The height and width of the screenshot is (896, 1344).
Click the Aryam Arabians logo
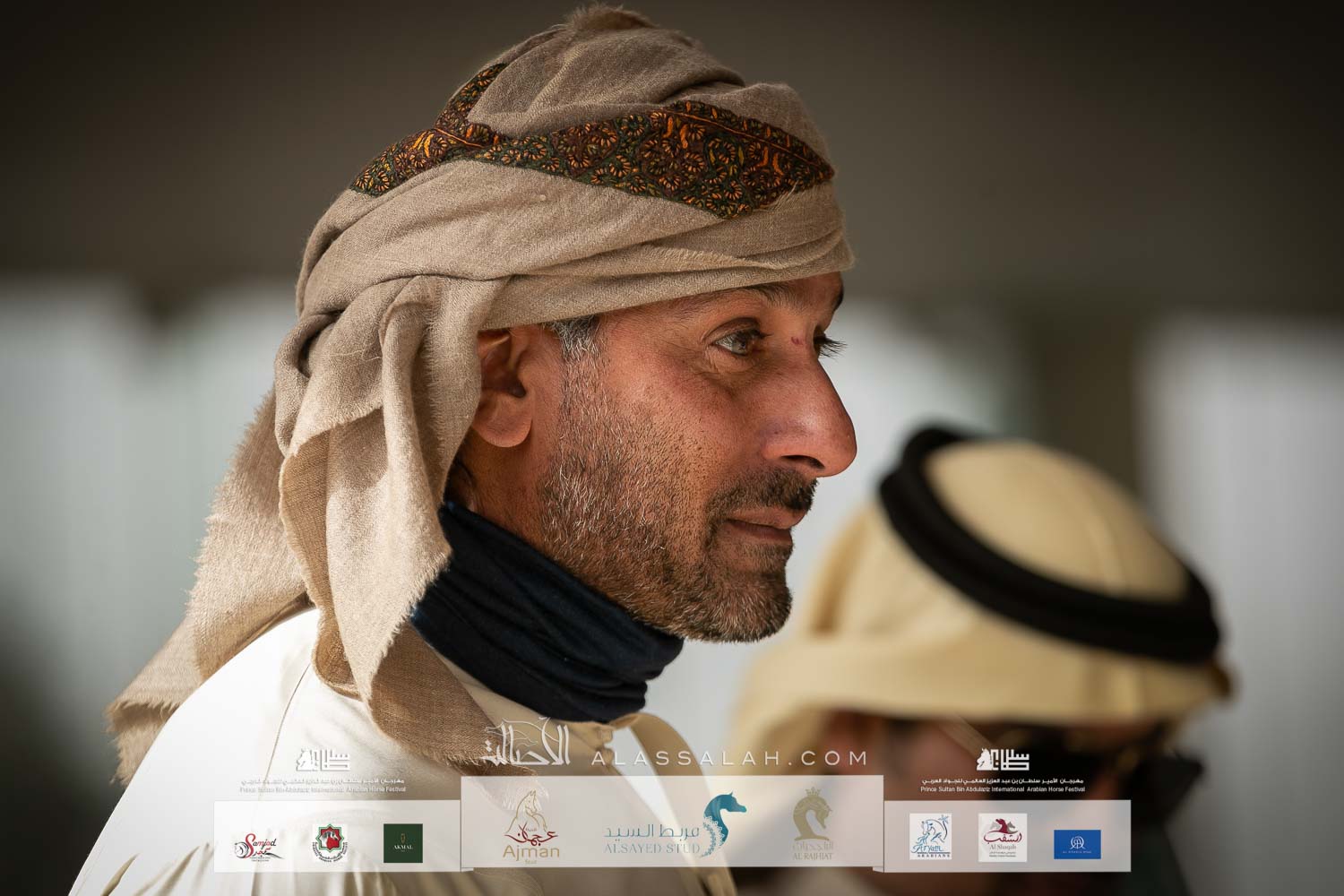[928, 838]
